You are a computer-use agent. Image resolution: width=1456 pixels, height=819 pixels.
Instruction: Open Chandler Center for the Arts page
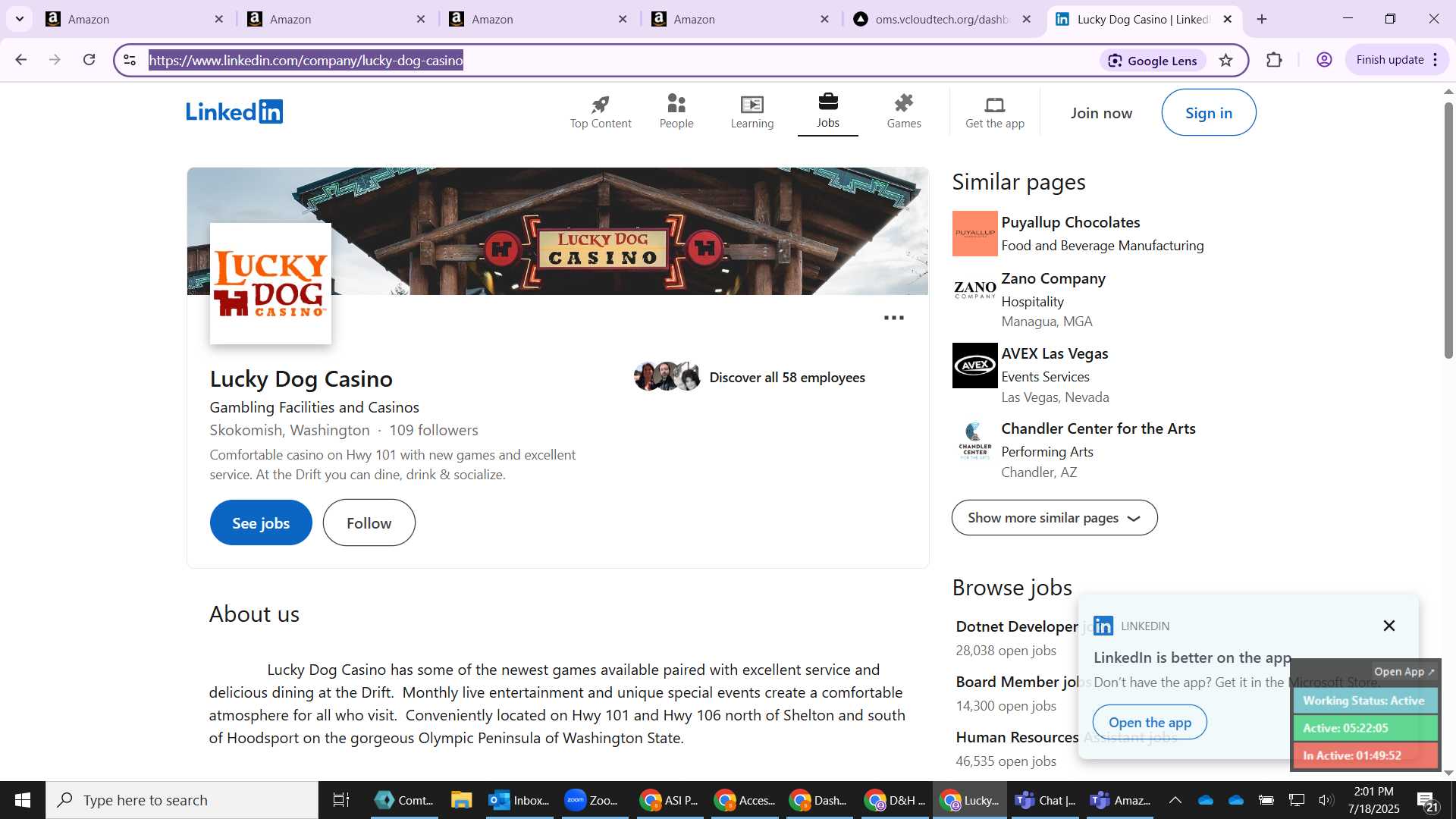1098,428
